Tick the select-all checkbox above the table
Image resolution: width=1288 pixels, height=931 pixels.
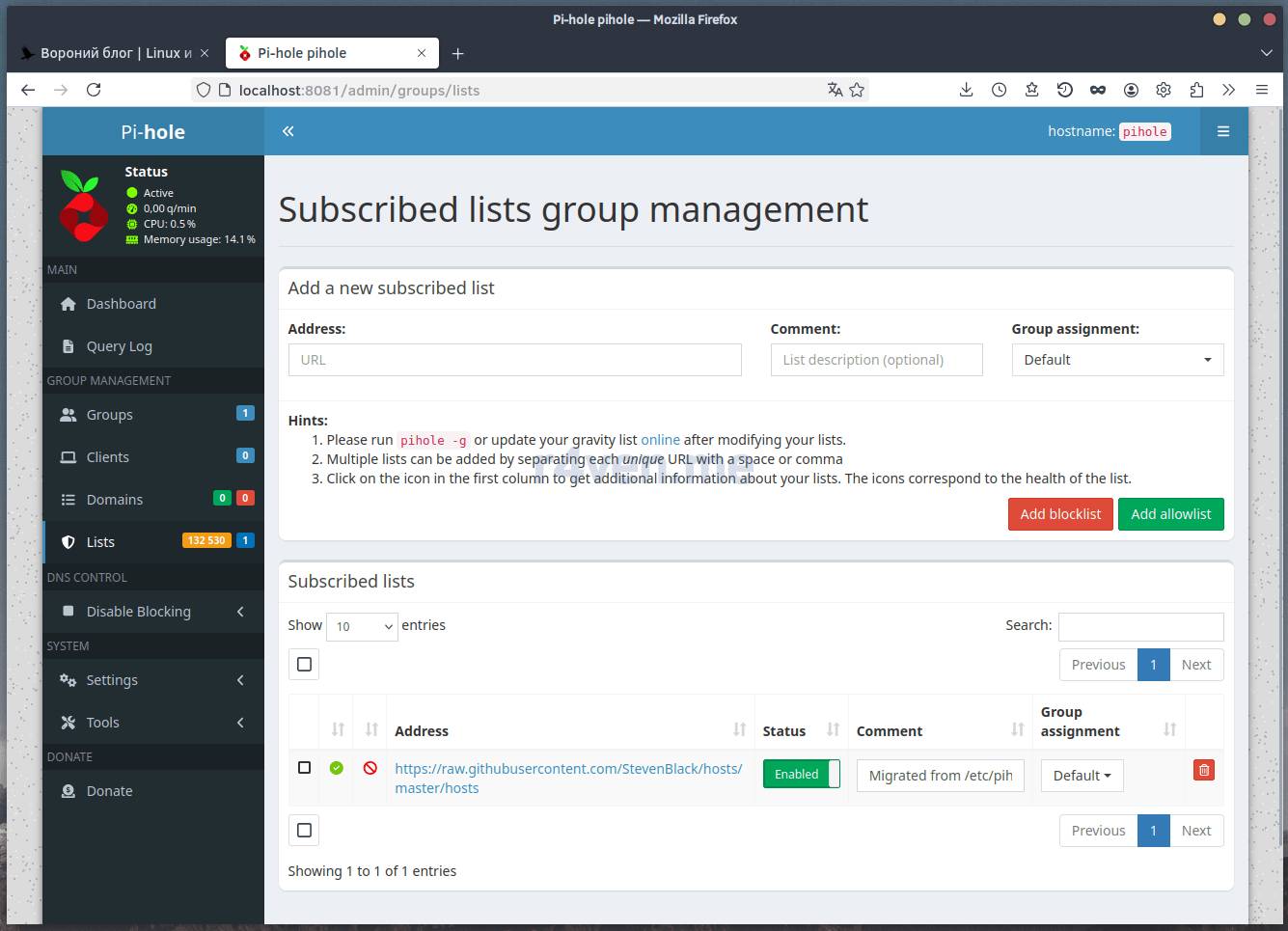tap(304, 664)
